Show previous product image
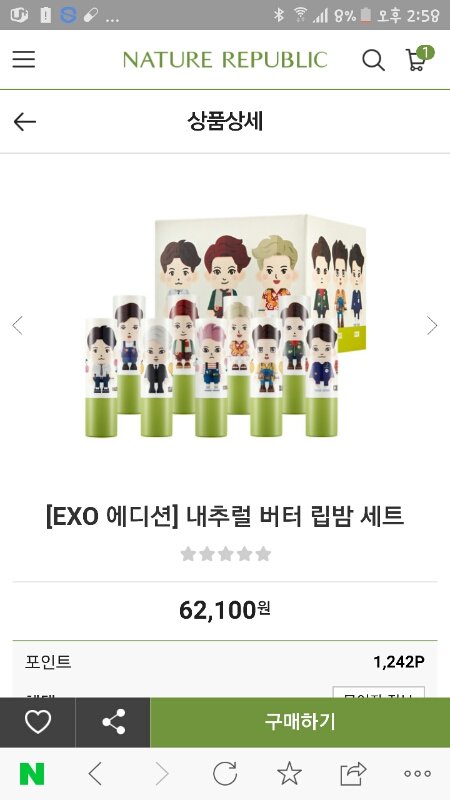 (17, 325)
